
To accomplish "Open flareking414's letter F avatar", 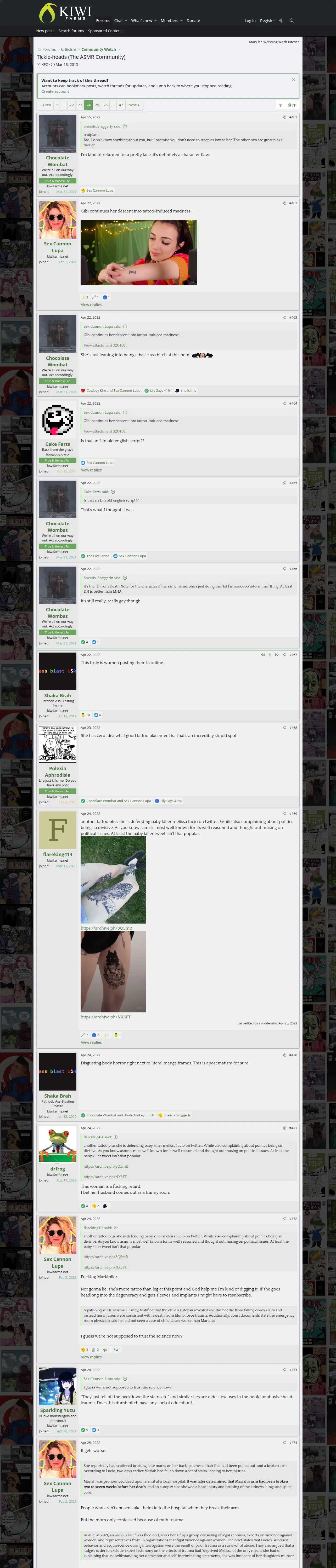I will [x=57, y=830].
